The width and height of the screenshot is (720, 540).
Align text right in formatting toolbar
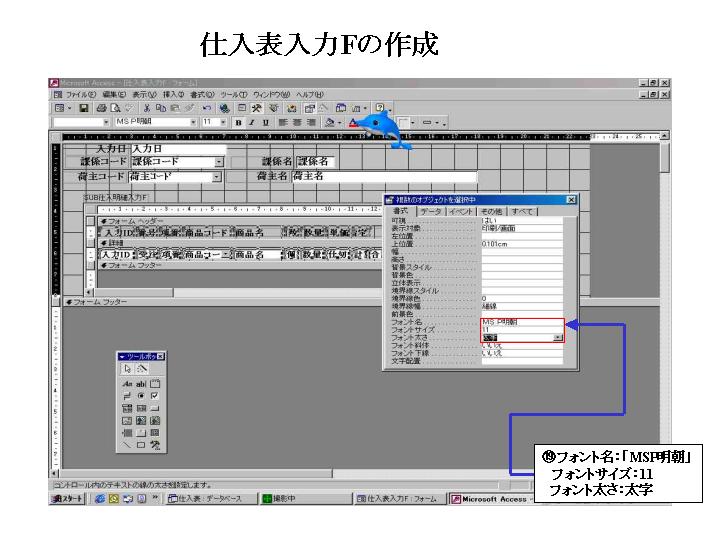[x=311, y=123]
